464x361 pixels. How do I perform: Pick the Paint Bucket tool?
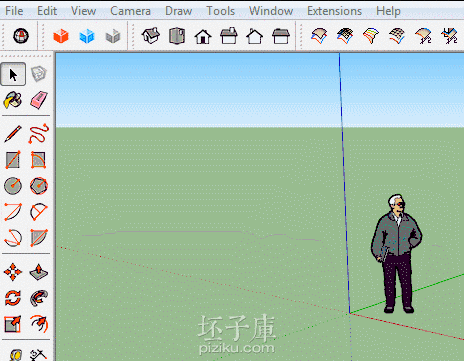tap(13, 100)
